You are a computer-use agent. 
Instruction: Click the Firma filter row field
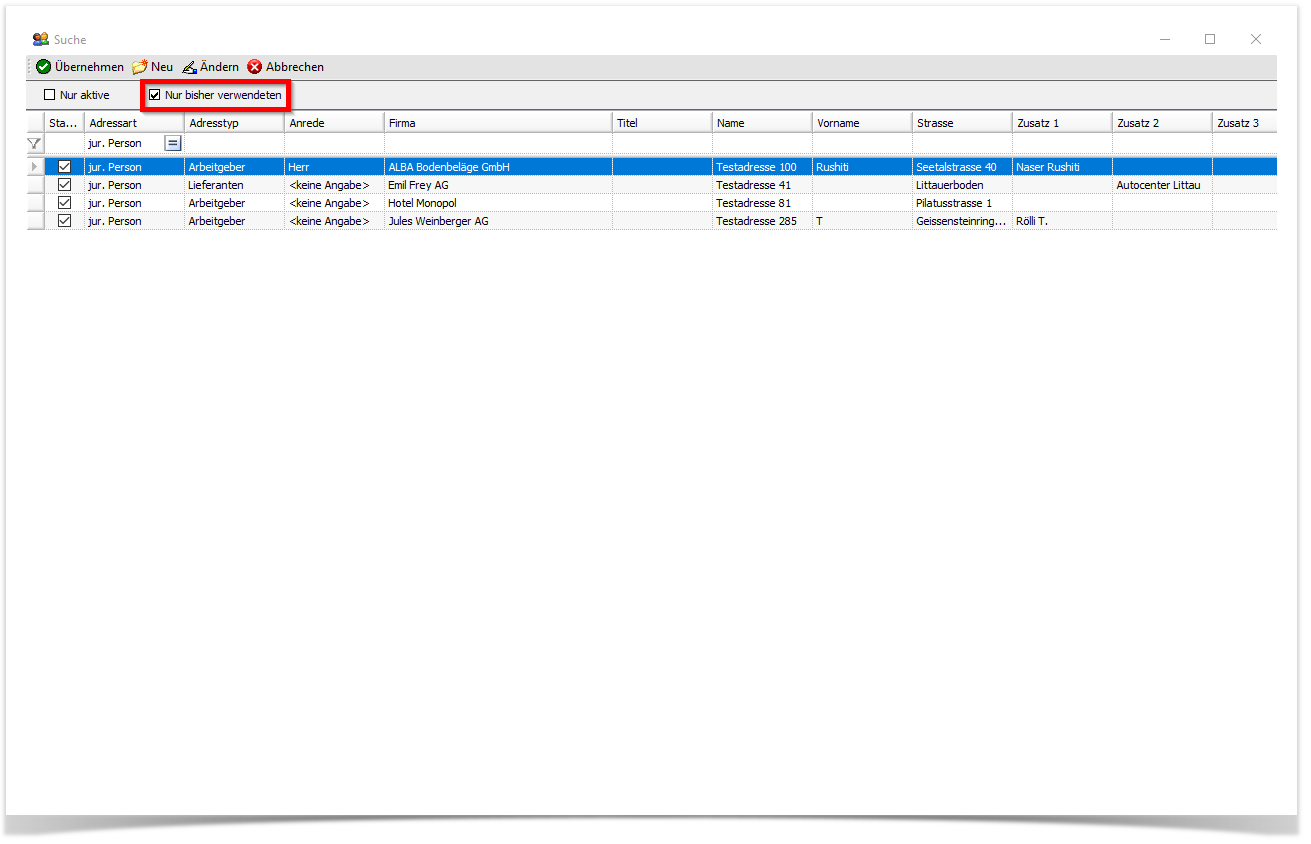coord(499,143)
